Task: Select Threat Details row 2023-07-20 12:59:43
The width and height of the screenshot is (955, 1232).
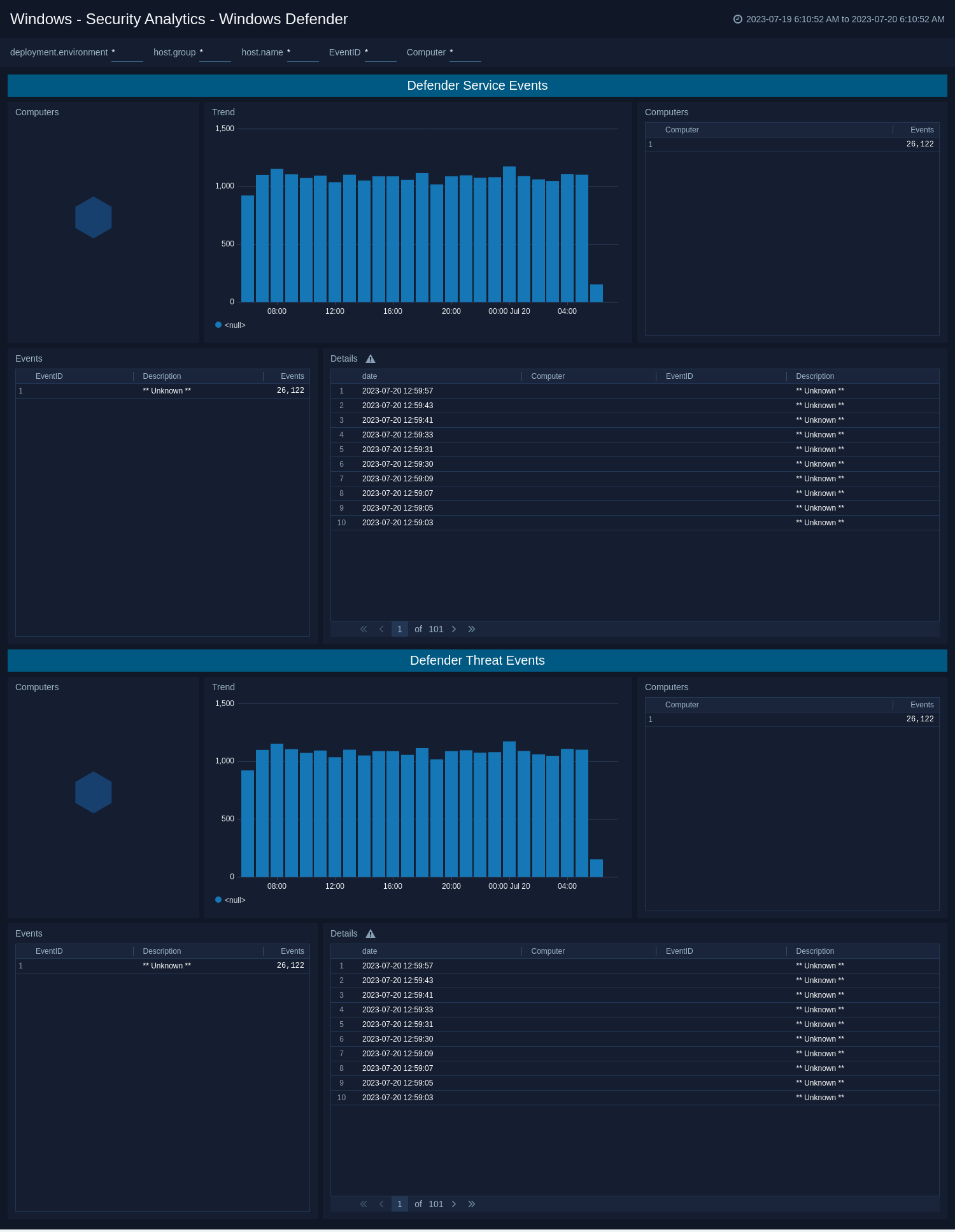Action: coord(635,981)
